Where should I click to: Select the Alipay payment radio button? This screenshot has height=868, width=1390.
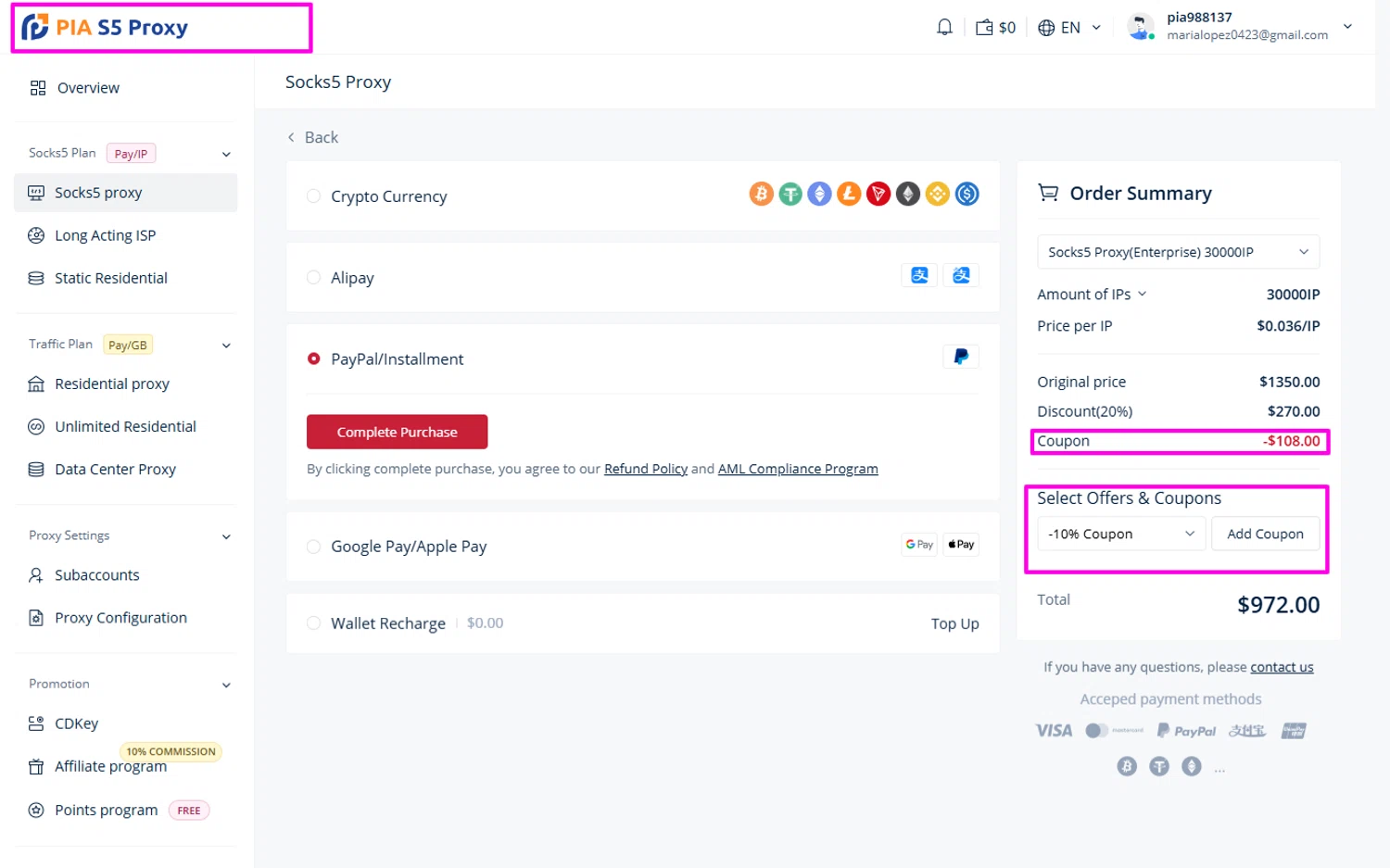click(313, 277)
